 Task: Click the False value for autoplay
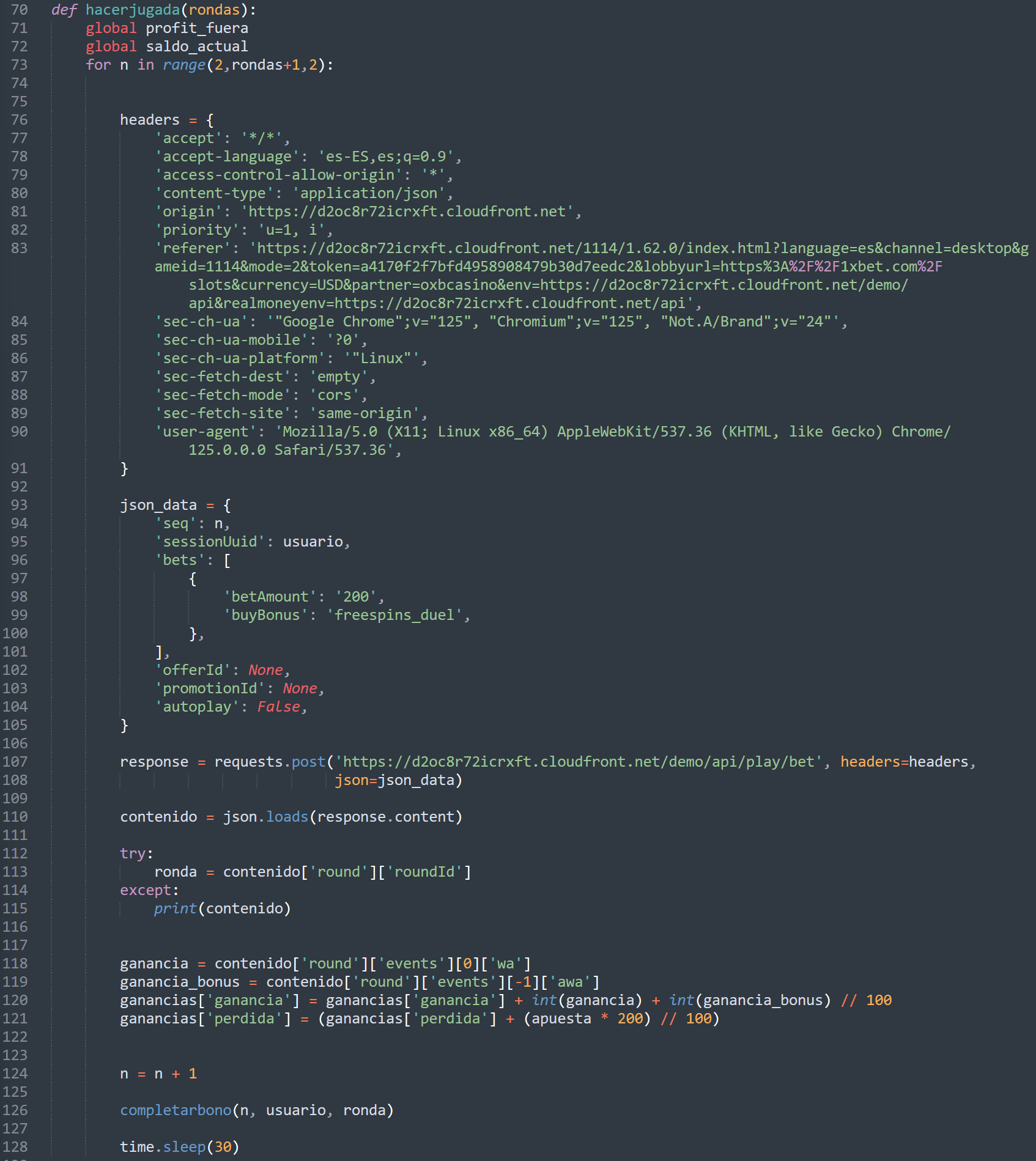[x=279, y=707]
